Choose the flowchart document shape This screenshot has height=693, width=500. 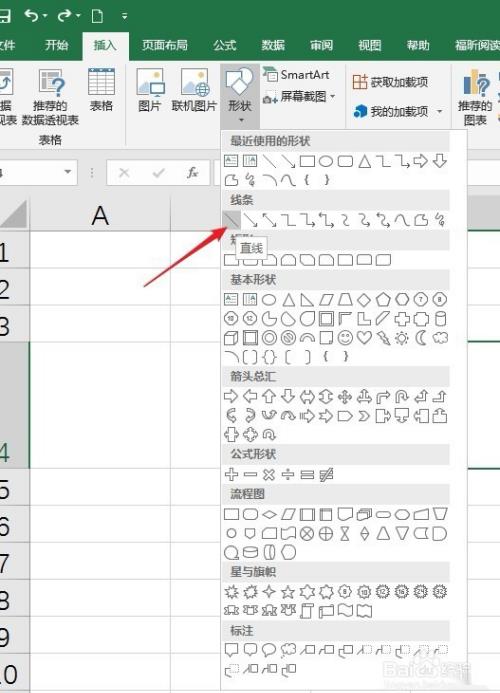pyautogui.click(x=345, y=514)
